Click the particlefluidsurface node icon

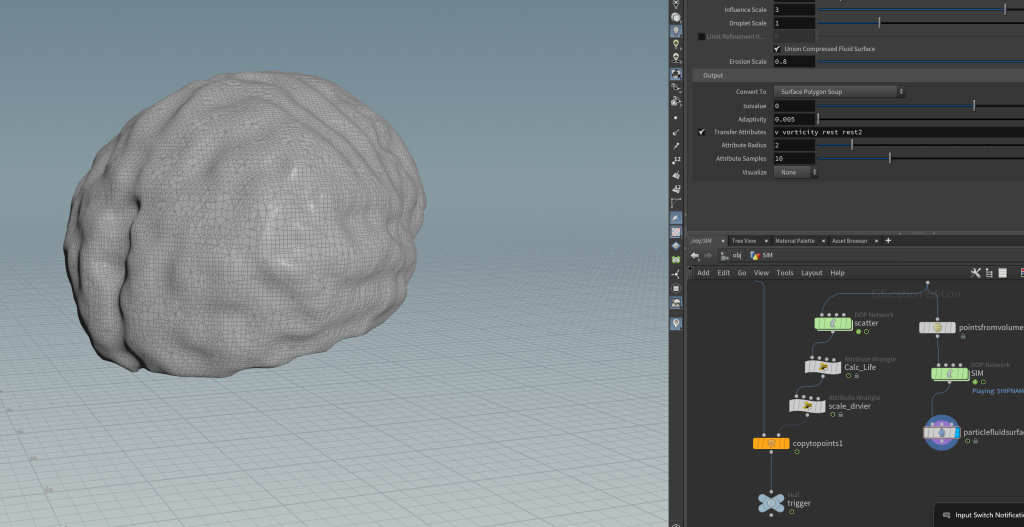(x=940, y=432)
